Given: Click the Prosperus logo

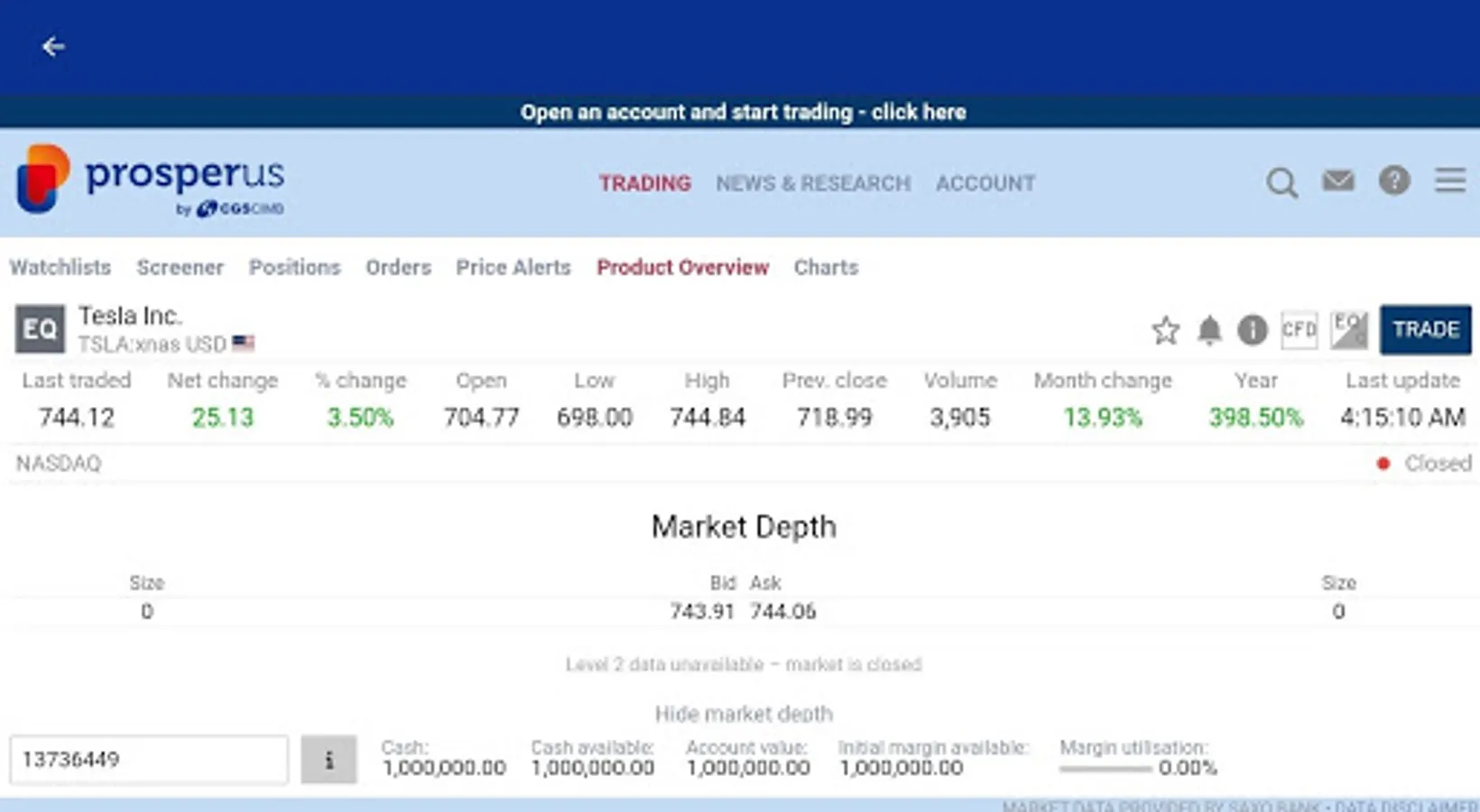Looking at the screenshot, I should click(150, 181).
